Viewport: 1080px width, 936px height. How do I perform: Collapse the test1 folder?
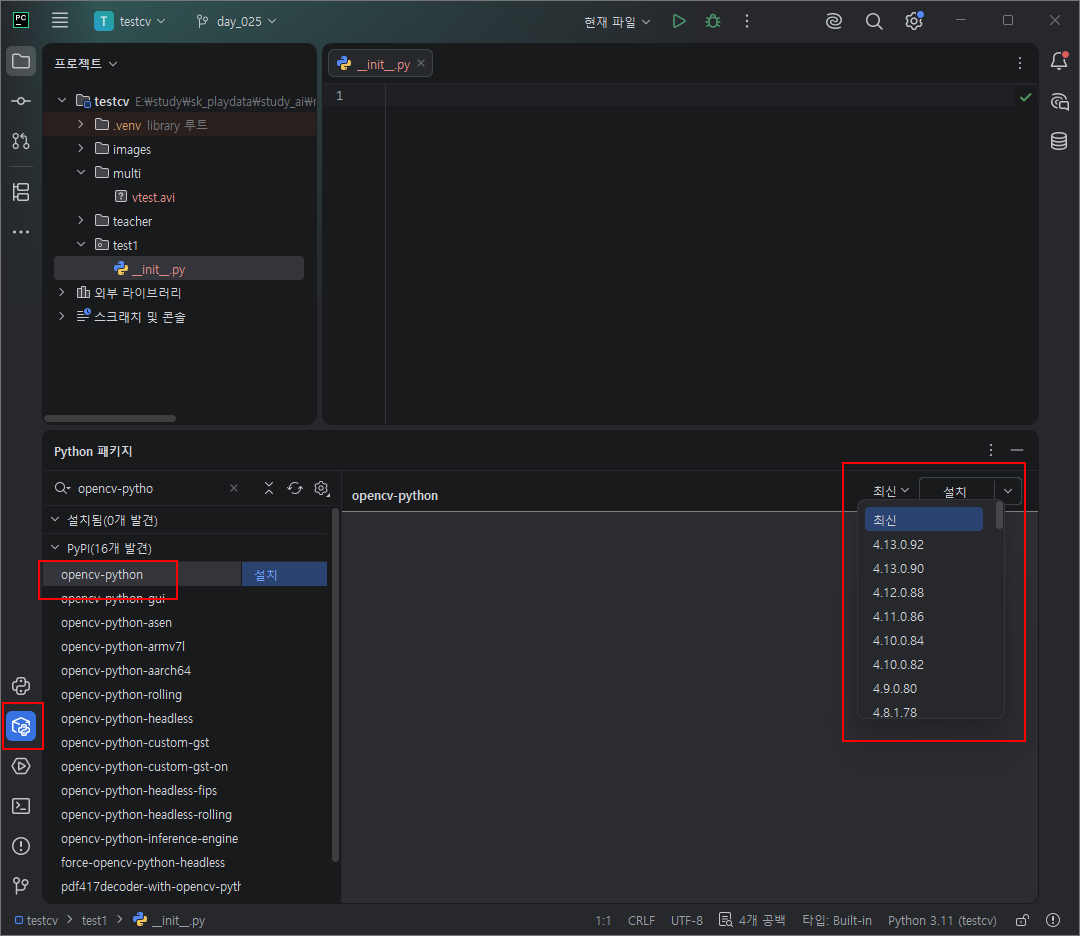81,245
